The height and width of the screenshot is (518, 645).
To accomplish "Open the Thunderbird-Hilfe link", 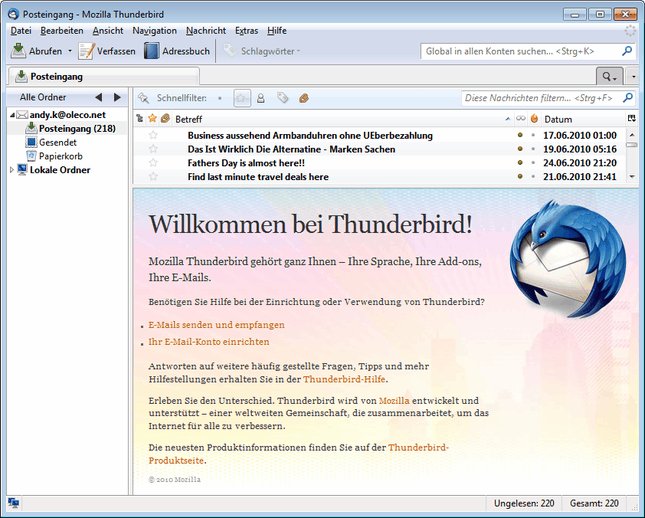I will pyautogui.click(x=344, y=379).
